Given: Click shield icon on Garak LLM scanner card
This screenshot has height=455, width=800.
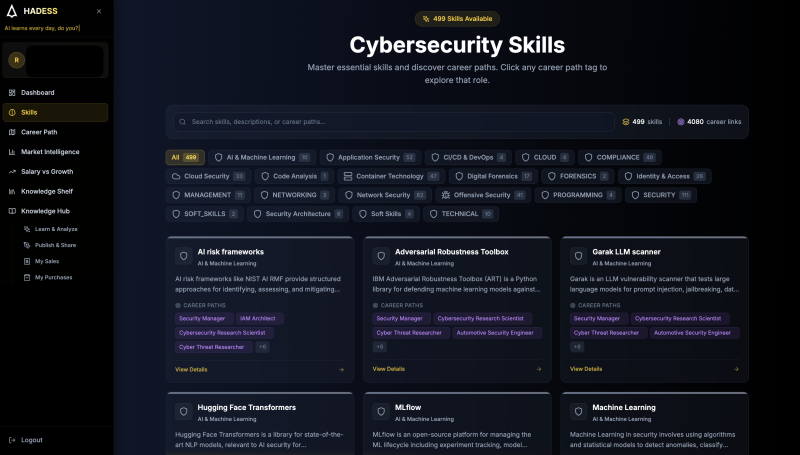Looking at the screenshot, I should point(579,256).
